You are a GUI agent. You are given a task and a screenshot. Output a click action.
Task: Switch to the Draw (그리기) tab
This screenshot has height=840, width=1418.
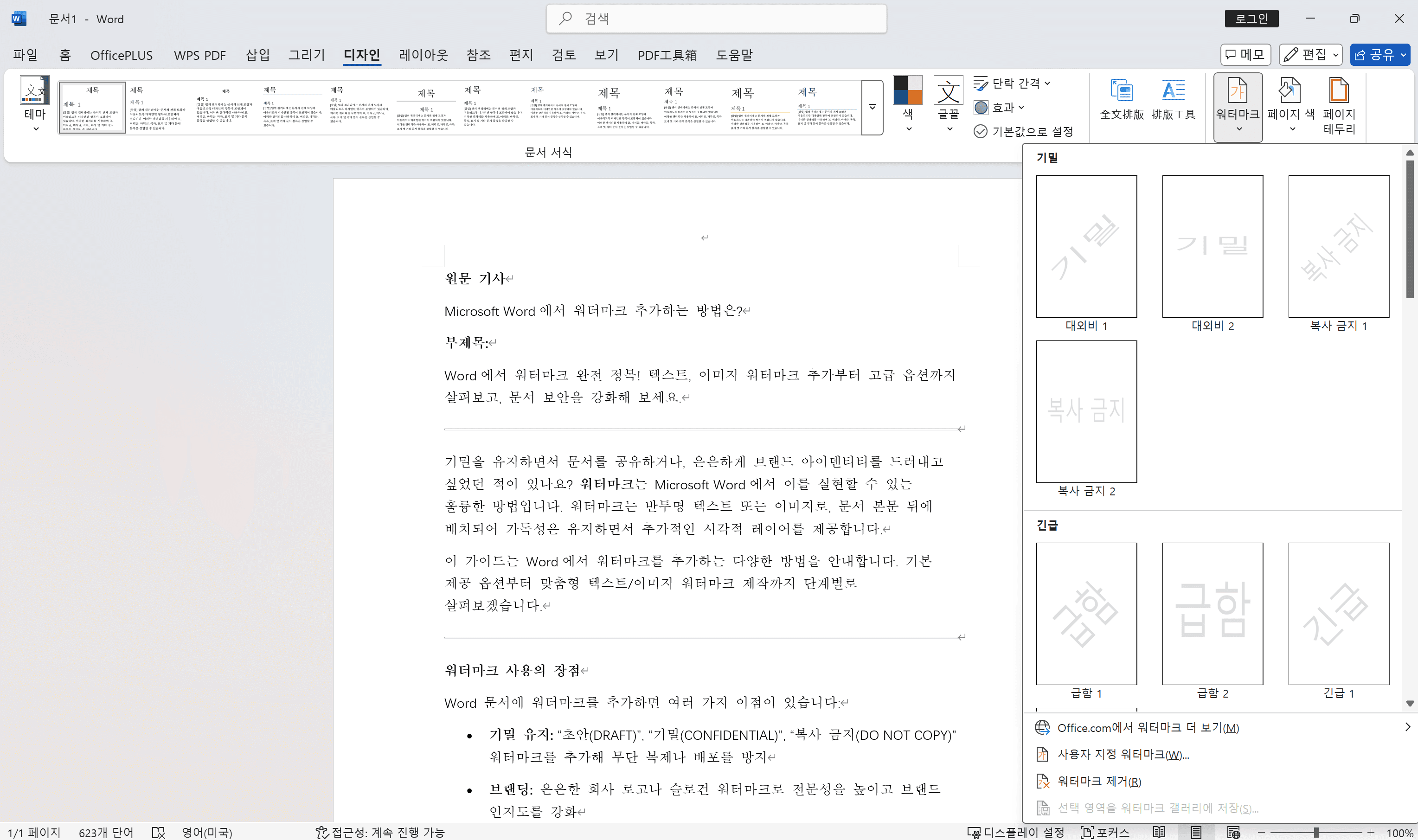306,55
